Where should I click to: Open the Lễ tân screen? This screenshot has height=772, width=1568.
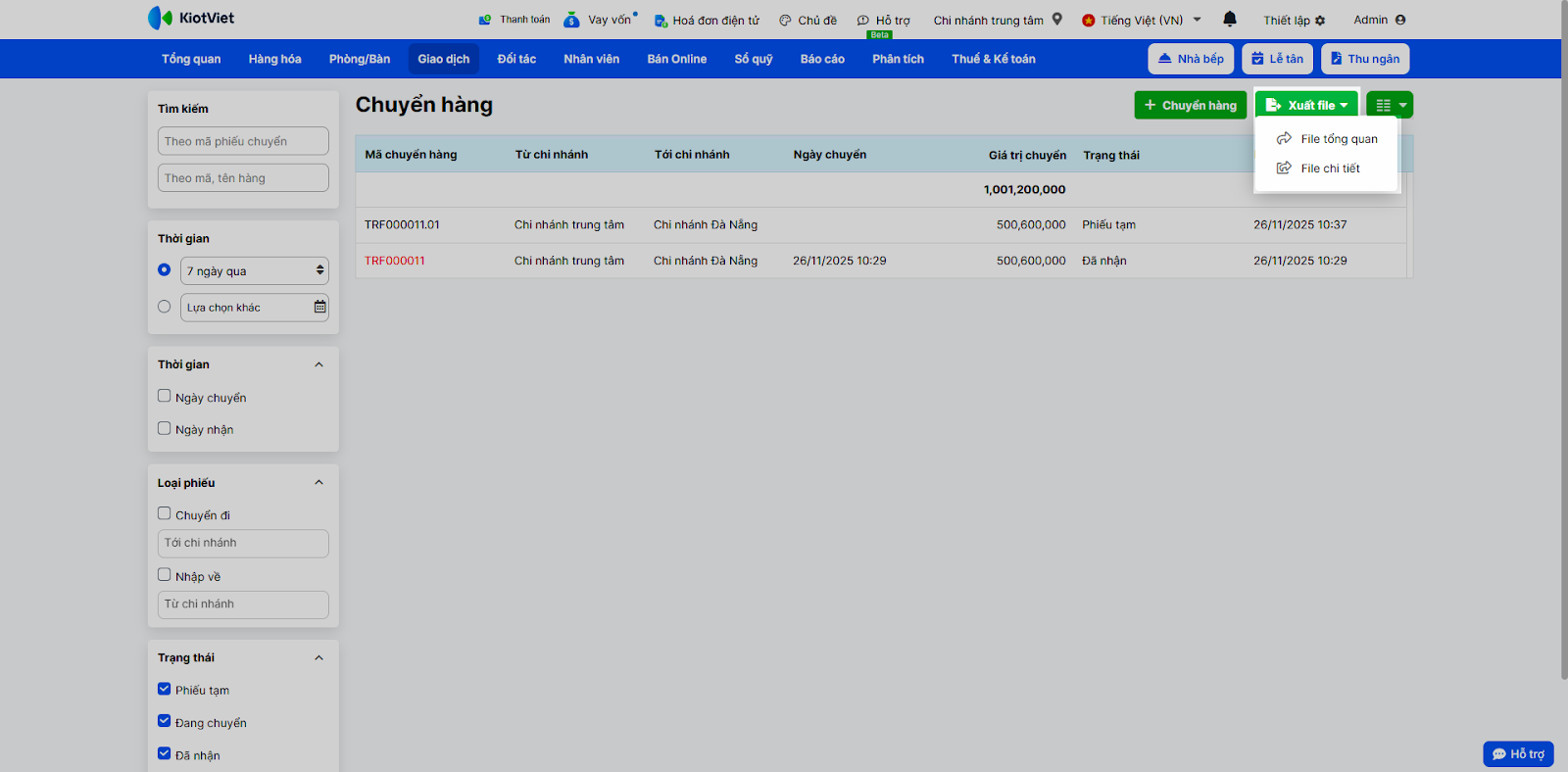click(x=1278, y=59)
